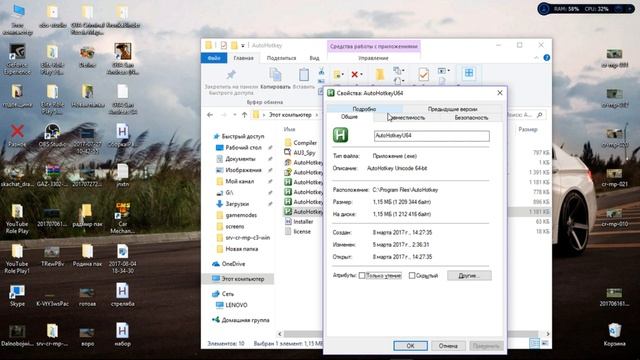Select Car Mechan... desktop shortcut
This screenshot has height=360, width=640.
(x=122, y=218)
